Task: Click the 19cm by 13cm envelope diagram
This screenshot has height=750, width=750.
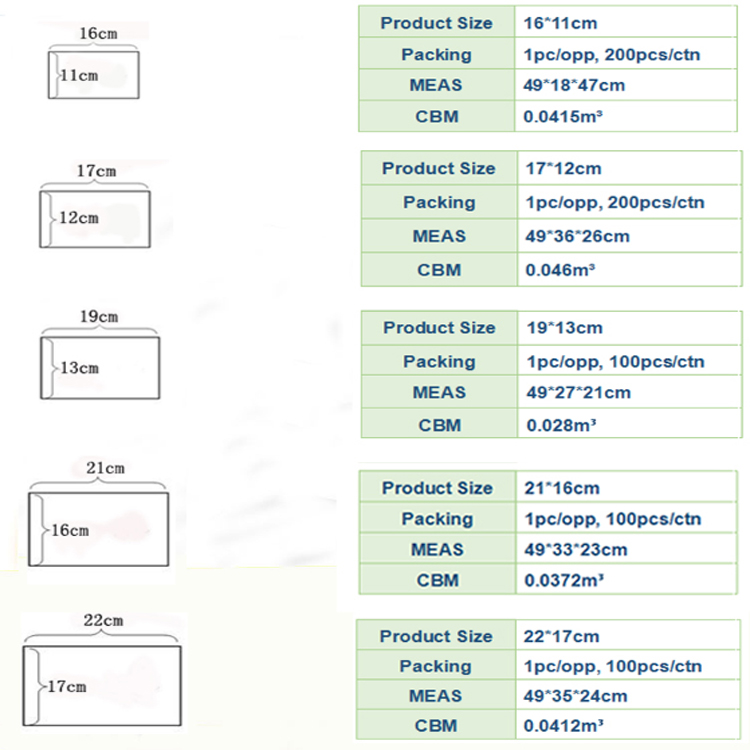Action: point(103,367)
